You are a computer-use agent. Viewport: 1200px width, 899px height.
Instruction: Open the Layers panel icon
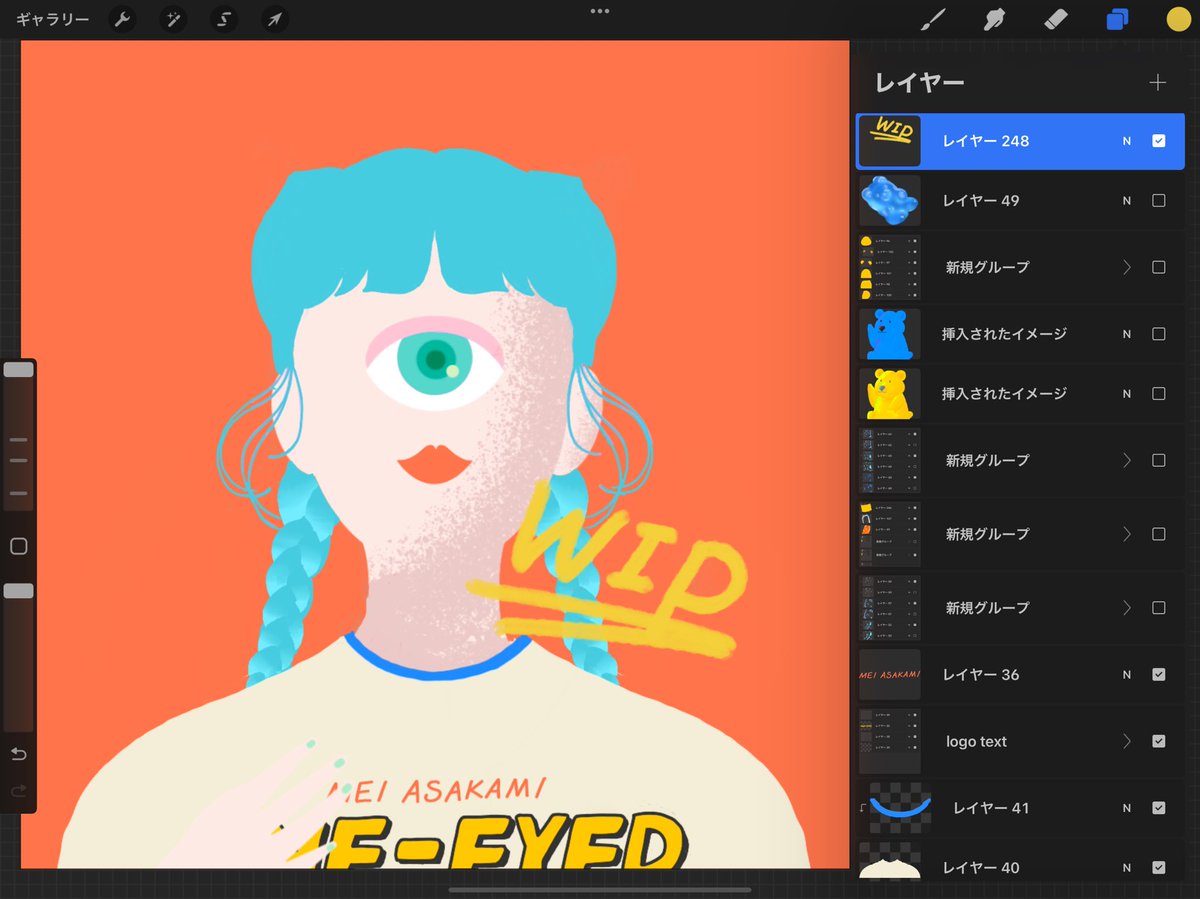(1117, 18)
